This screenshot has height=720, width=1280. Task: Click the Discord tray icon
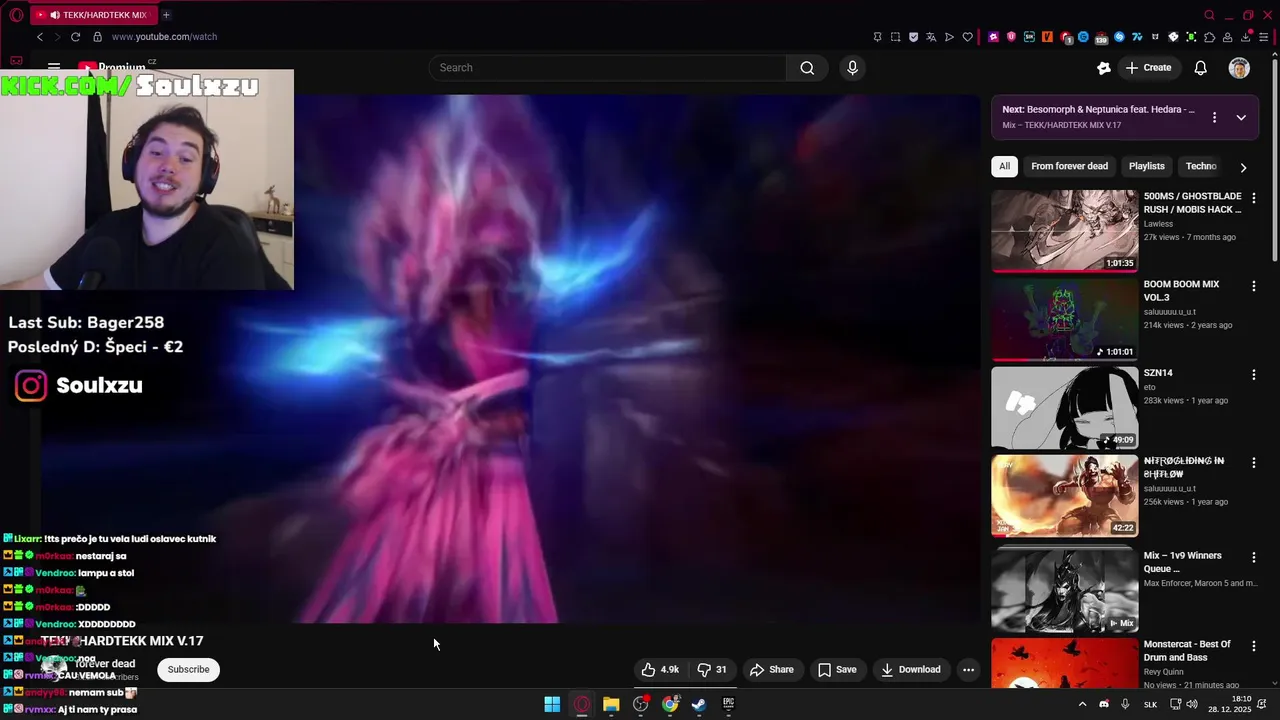click(x=1104, y=704)
